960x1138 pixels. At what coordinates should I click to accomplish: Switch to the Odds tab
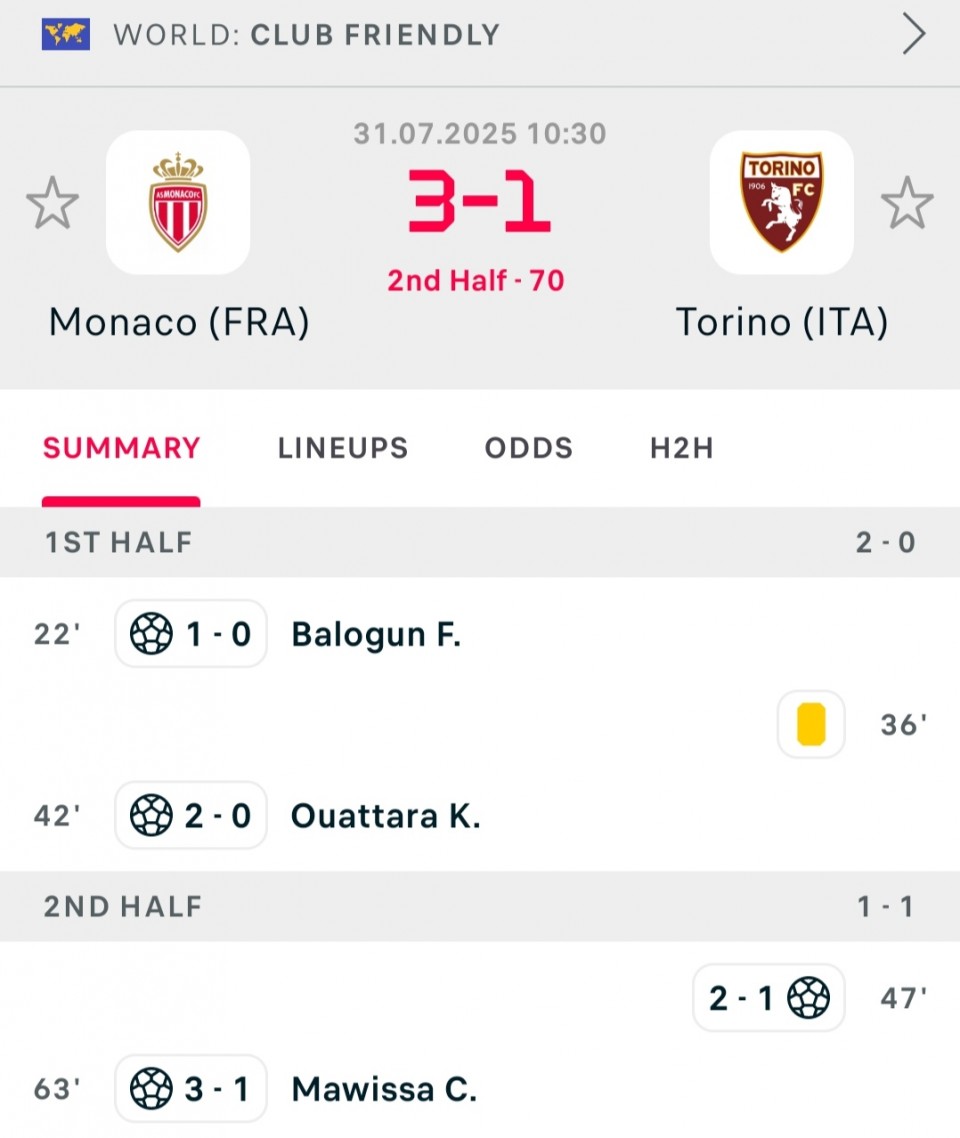click(529, 448)
